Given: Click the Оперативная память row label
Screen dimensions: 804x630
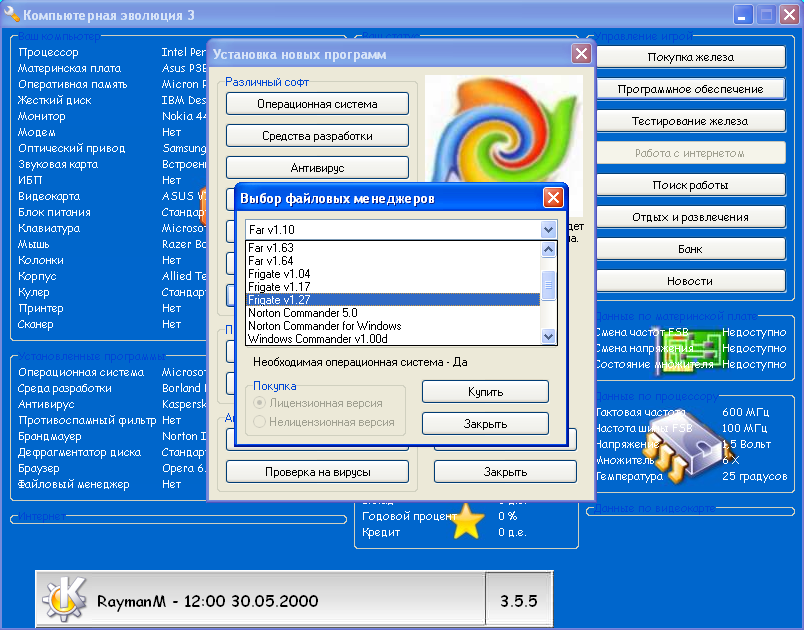Looking at the screenshot, I should (x=72, y=84).
